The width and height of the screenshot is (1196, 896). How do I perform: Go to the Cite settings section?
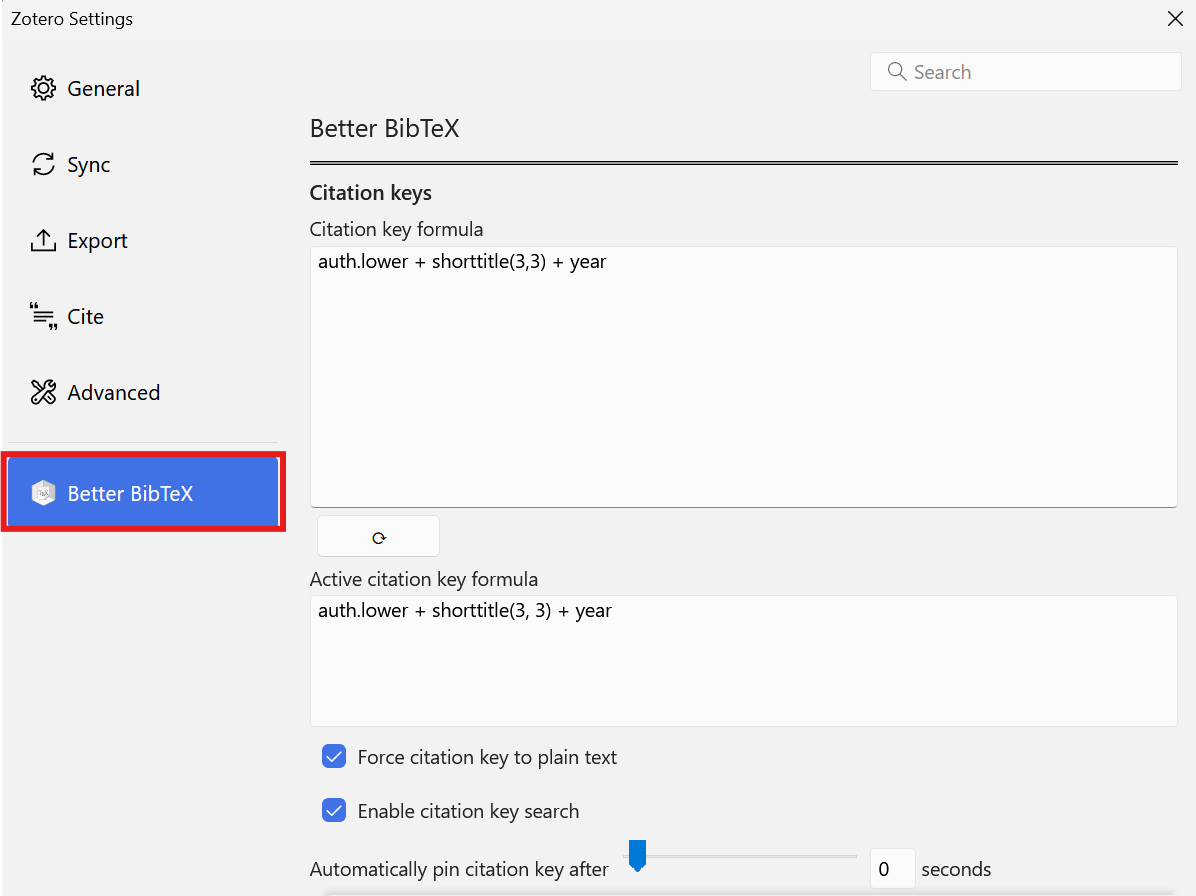[x=85, y=316]
